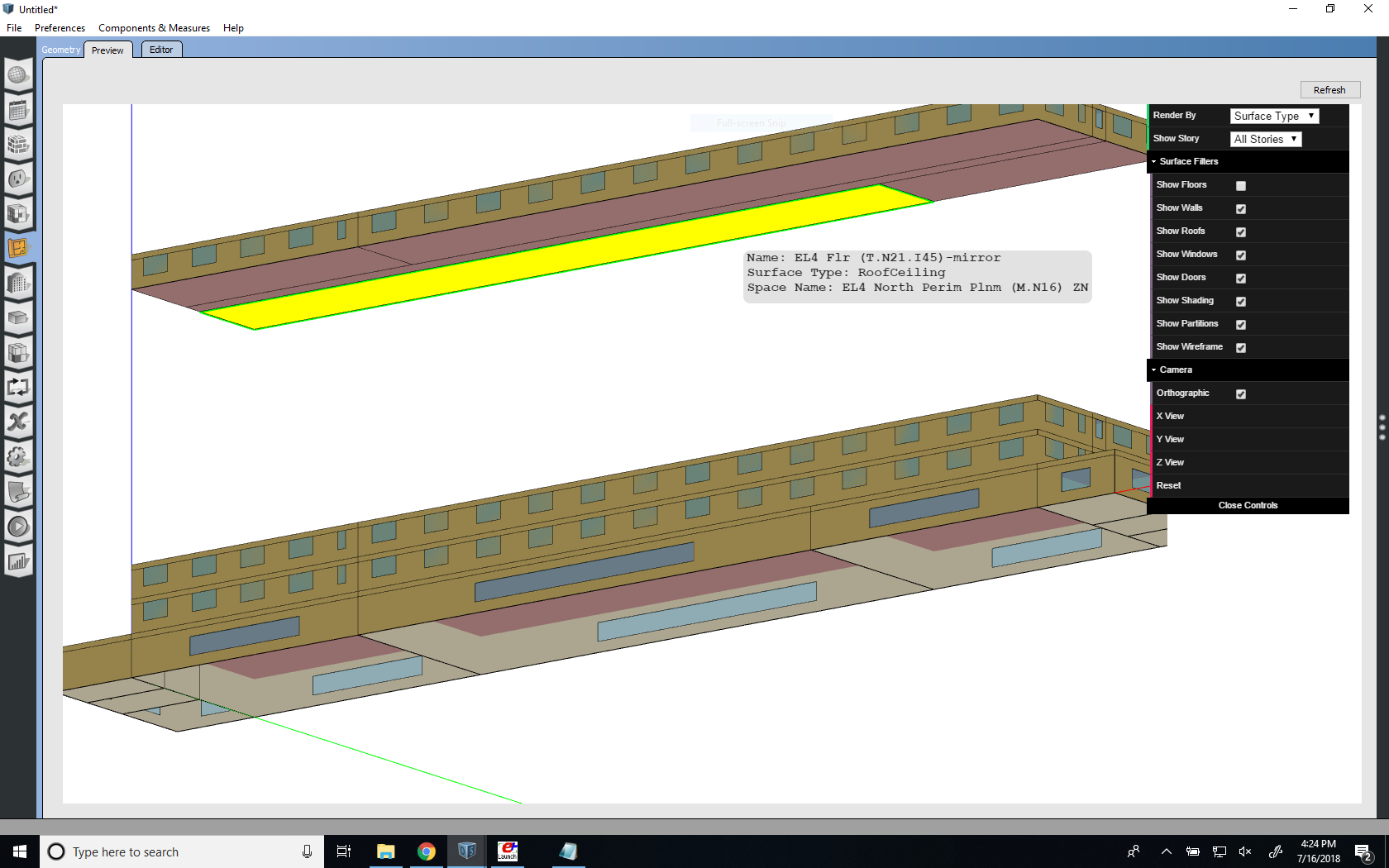Open the Render By dropdown
The width and height of the screenshot is (1389, 868).
click(1273, 116)
